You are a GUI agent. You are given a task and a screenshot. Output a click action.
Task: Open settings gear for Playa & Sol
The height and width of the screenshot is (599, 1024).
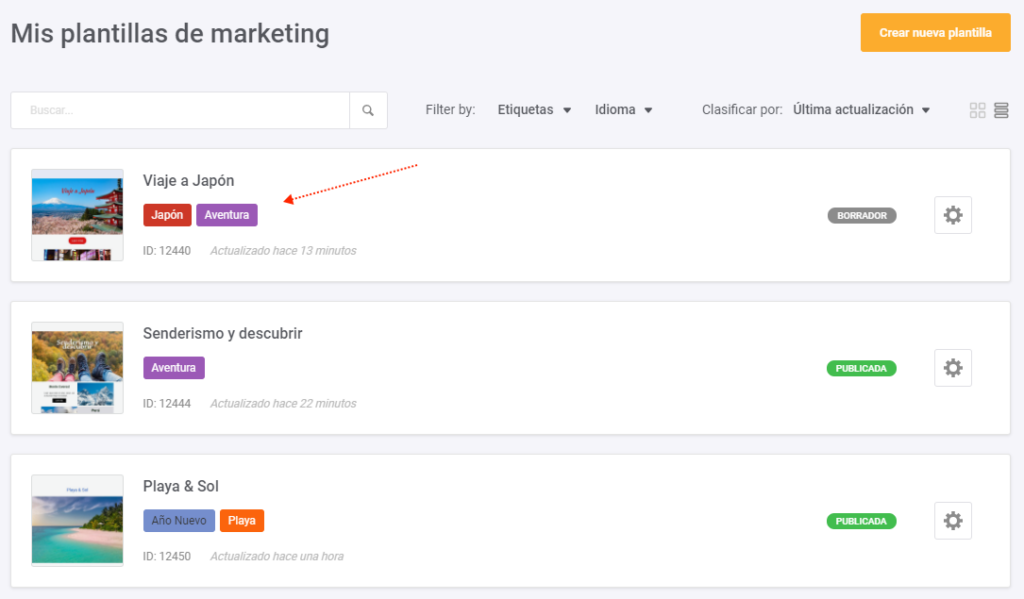click(953, 521)
